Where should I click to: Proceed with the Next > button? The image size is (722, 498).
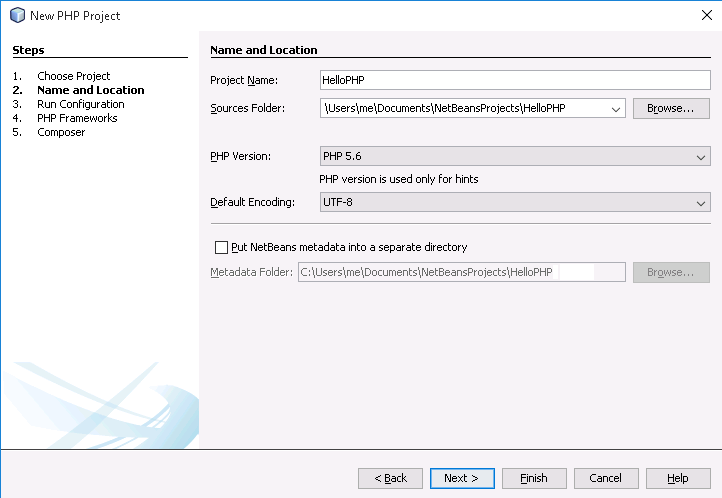462,478
